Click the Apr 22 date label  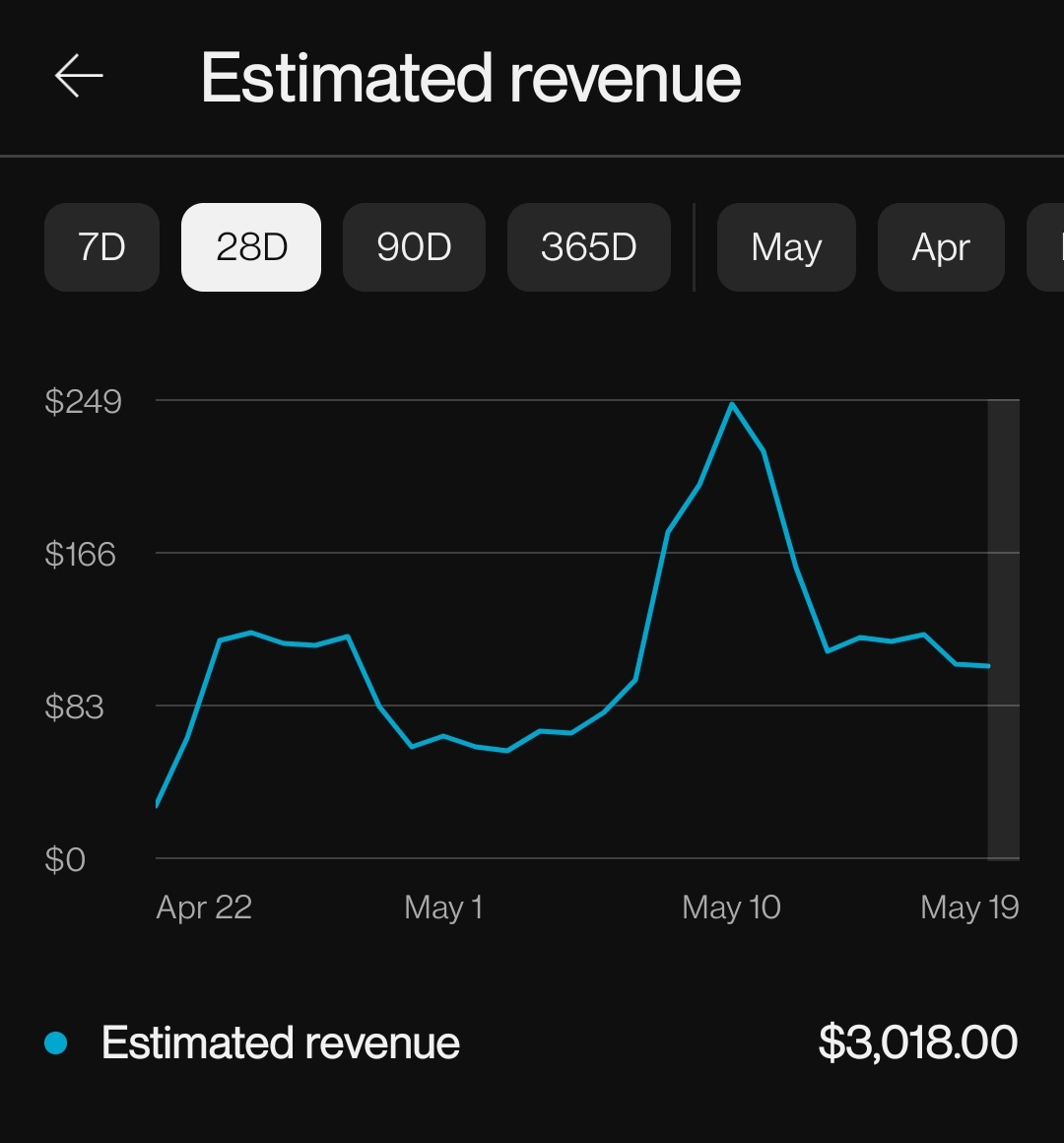[x=204, y=908]
